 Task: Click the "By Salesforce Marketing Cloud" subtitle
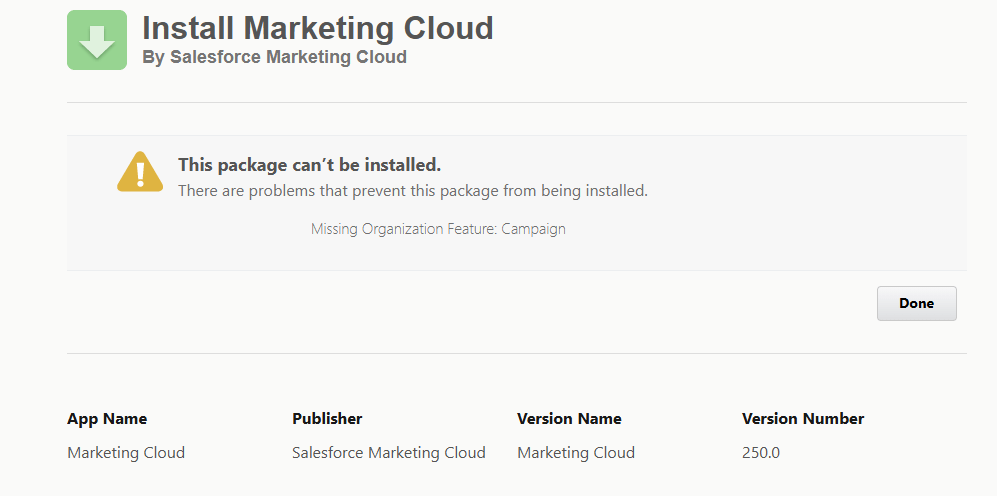tap(274, 57)
